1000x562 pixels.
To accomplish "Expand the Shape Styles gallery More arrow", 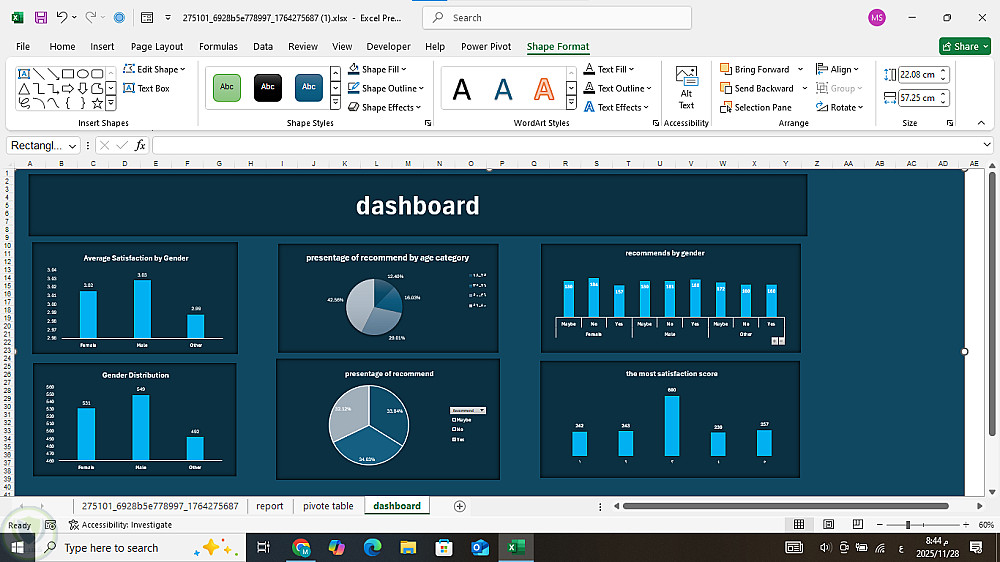I will point(335,102).
